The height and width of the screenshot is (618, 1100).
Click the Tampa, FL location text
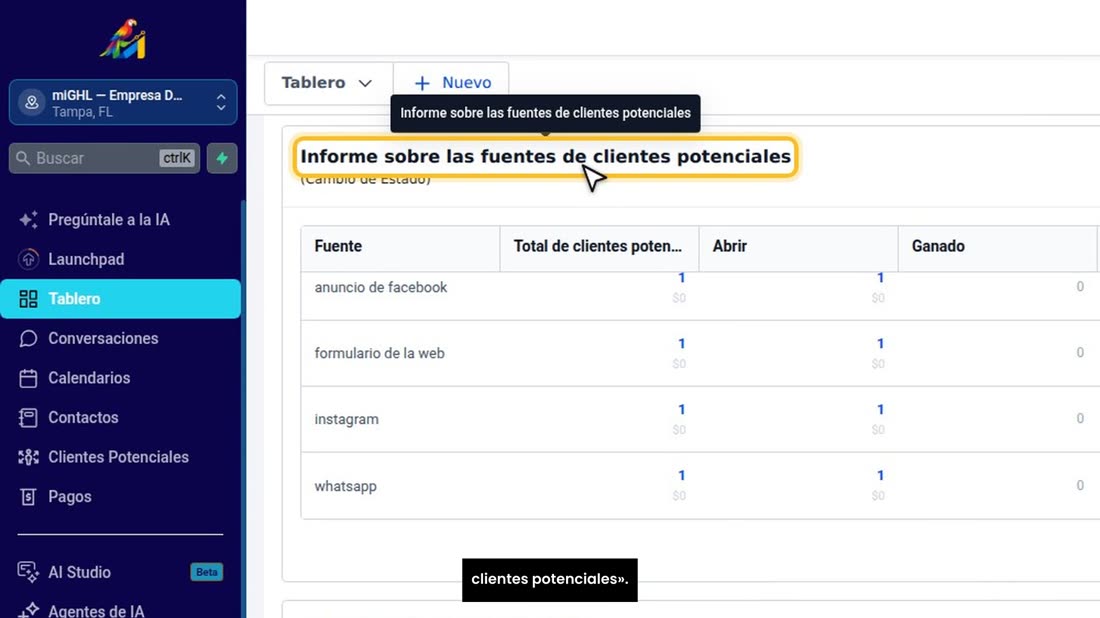tap(82, 112)
